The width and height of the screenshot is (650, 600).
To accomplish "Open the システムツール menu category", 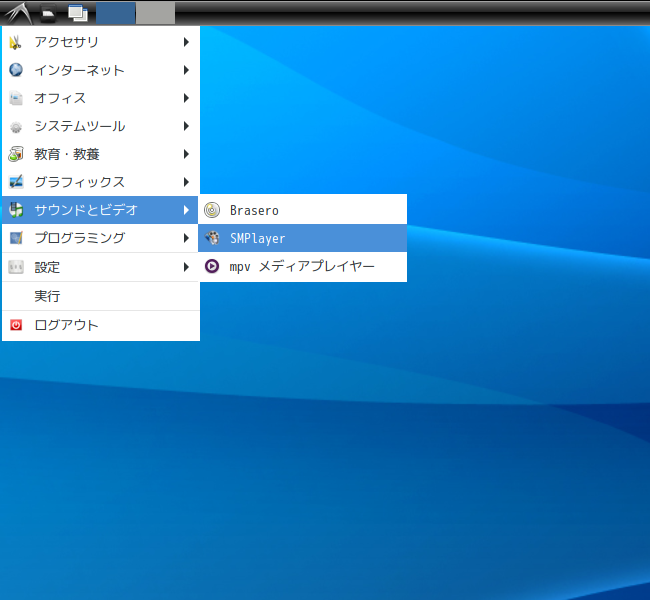I will pos(101,126).
